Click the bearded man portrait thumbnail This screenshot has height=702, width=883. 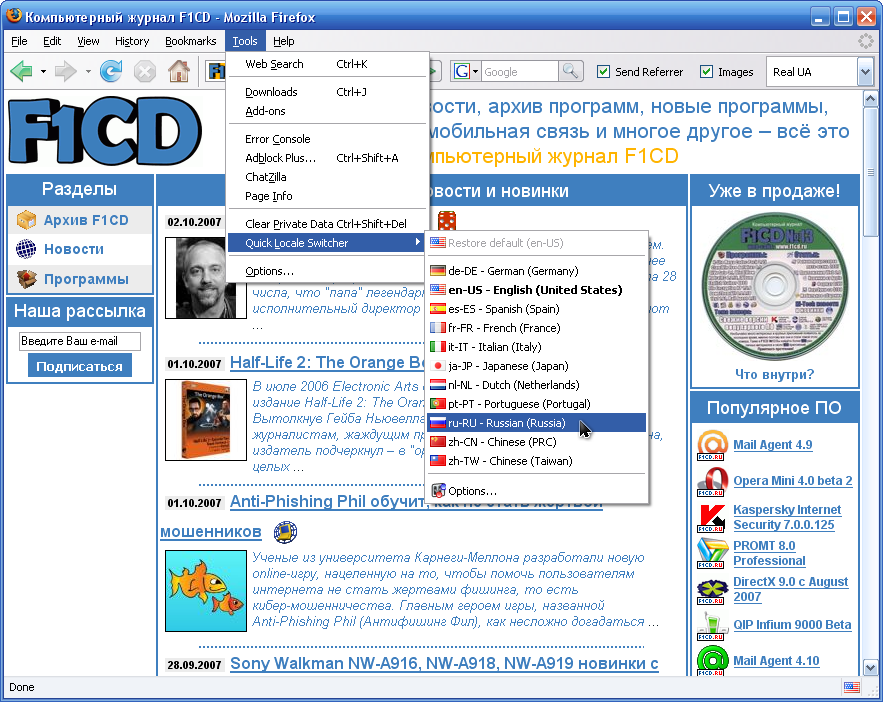point(206,278)
